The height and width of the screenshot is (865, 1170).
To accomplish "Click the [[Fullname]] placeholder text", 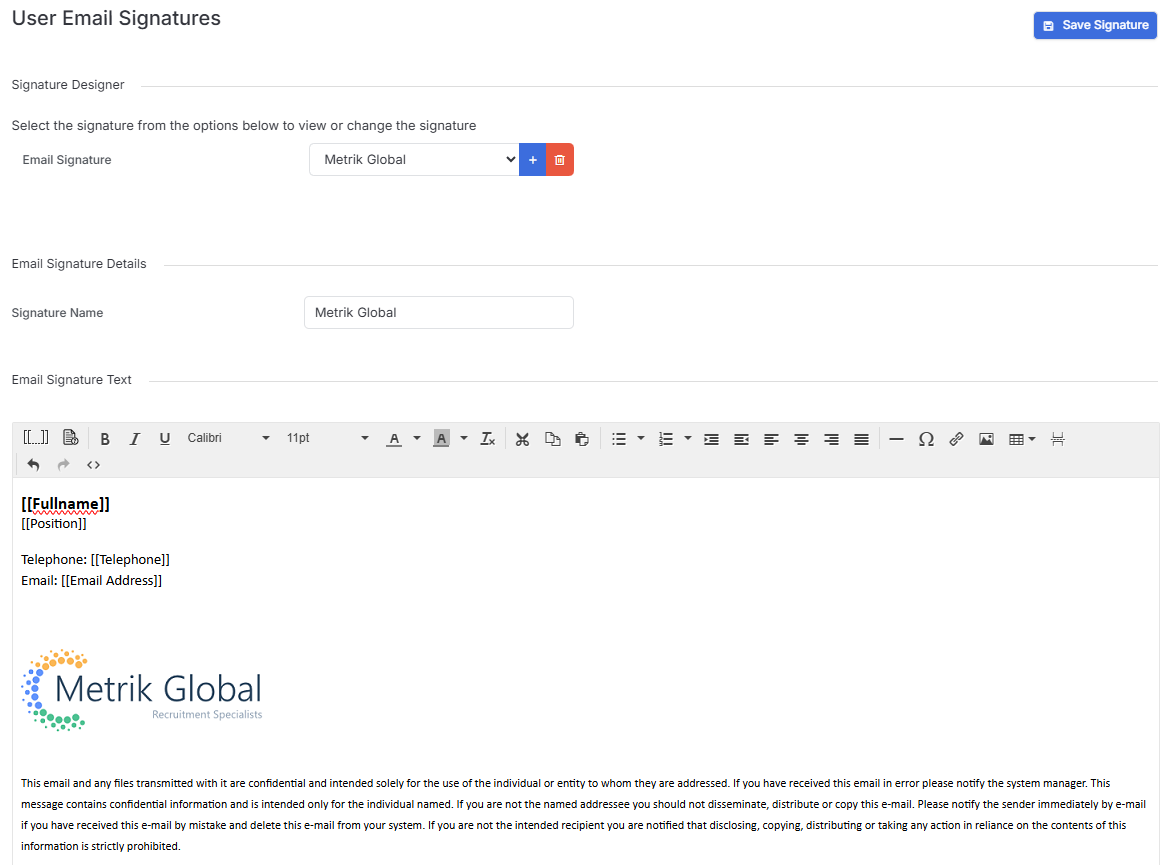I will pos(66,504).
